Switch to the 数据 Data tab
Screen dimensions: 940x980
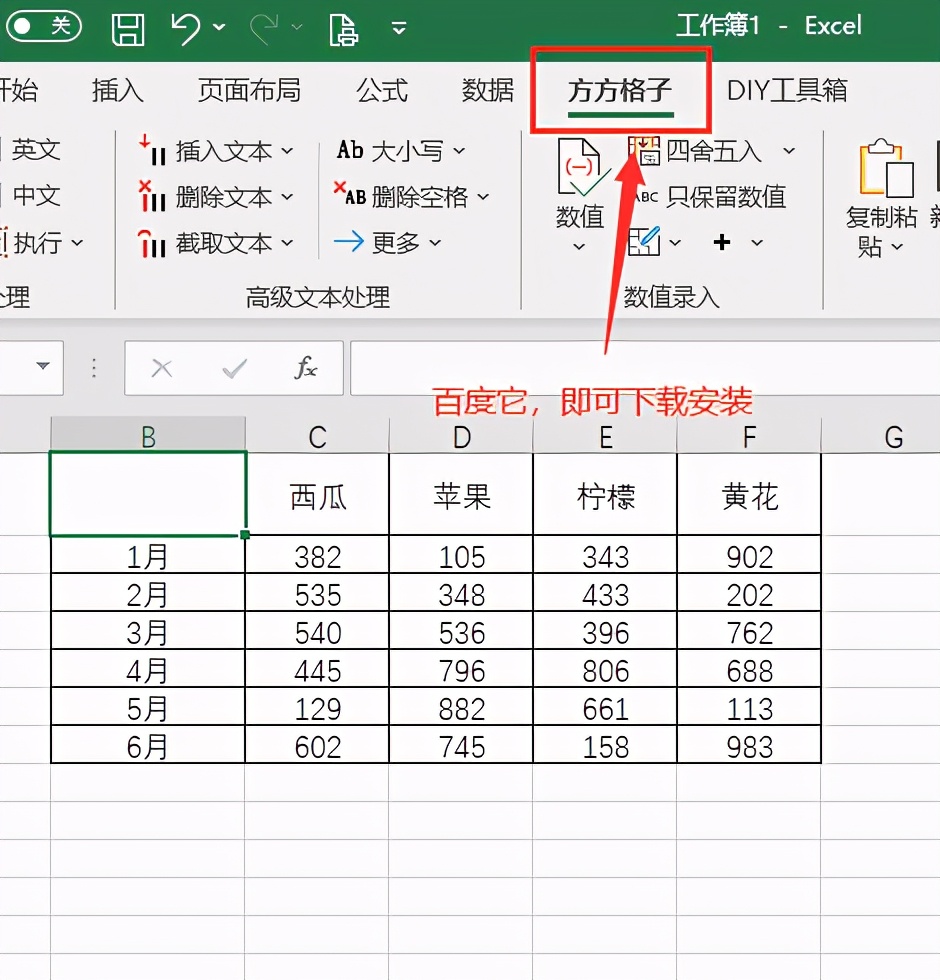click(487, 90)
